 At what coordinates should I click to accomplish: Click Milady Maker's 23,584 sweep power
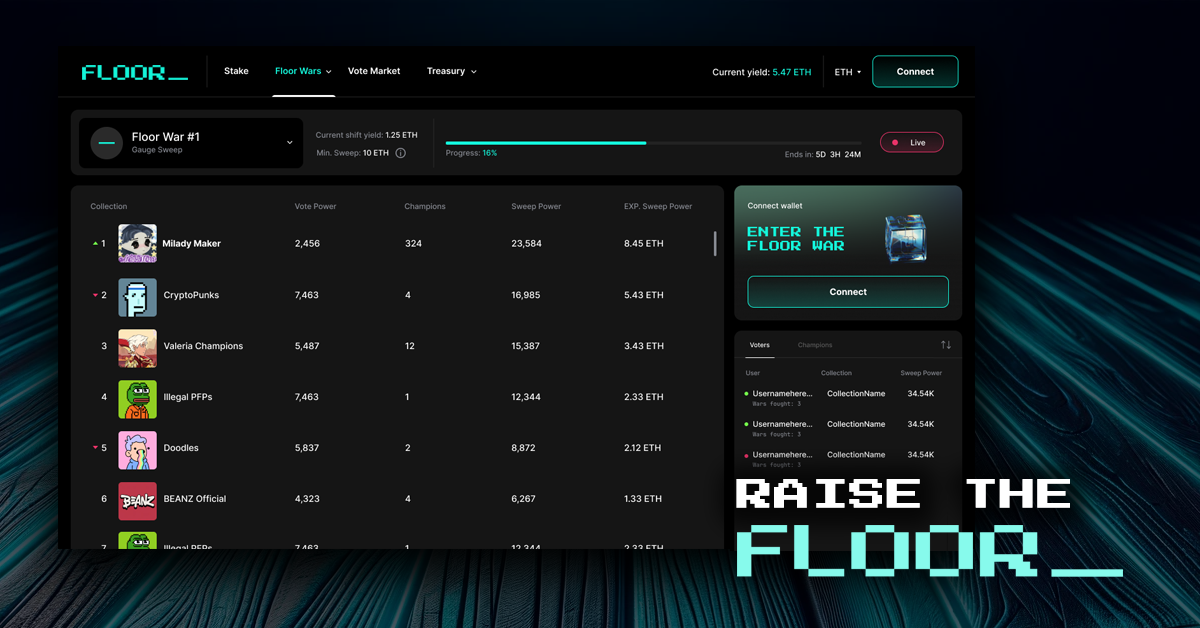point(526,244)
